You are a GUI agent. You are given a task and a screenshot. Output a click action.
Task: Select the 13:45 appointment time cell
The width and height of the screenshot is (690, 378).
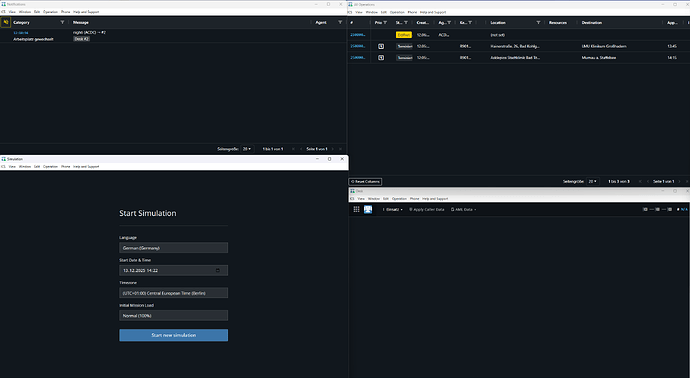coord(672,46)
